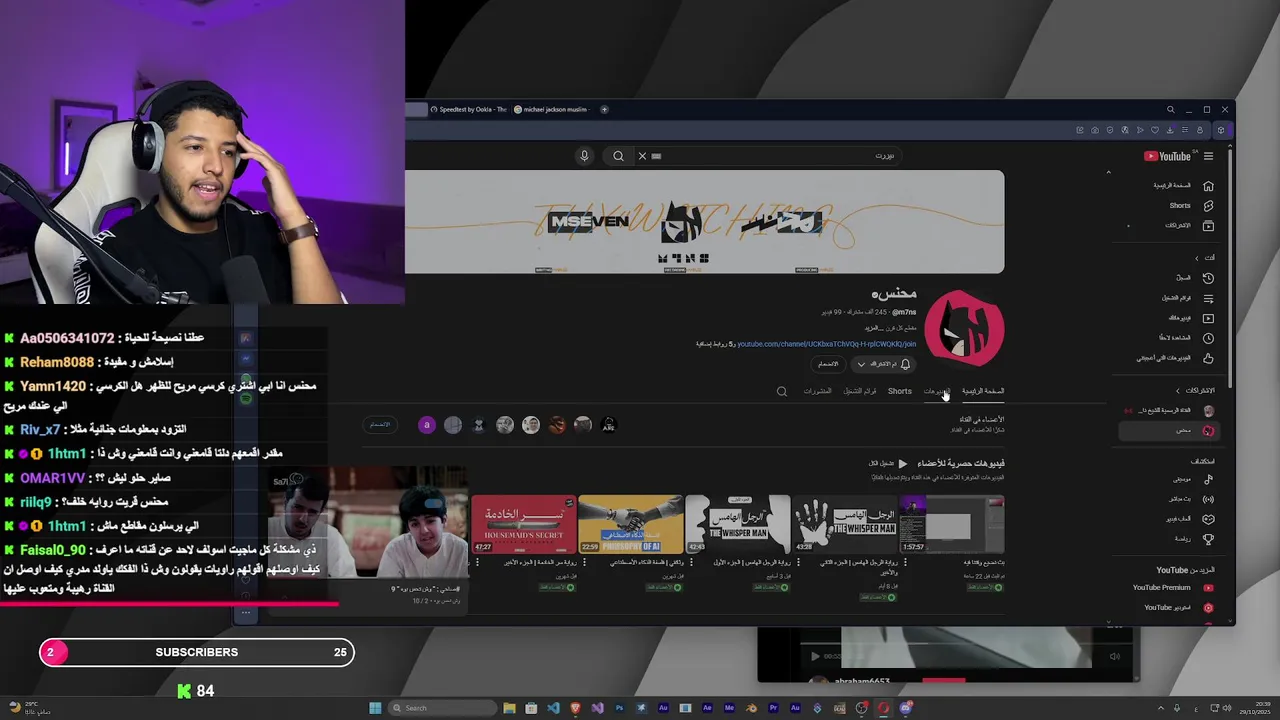Open the Watch later icon in sidebar

1208,338
